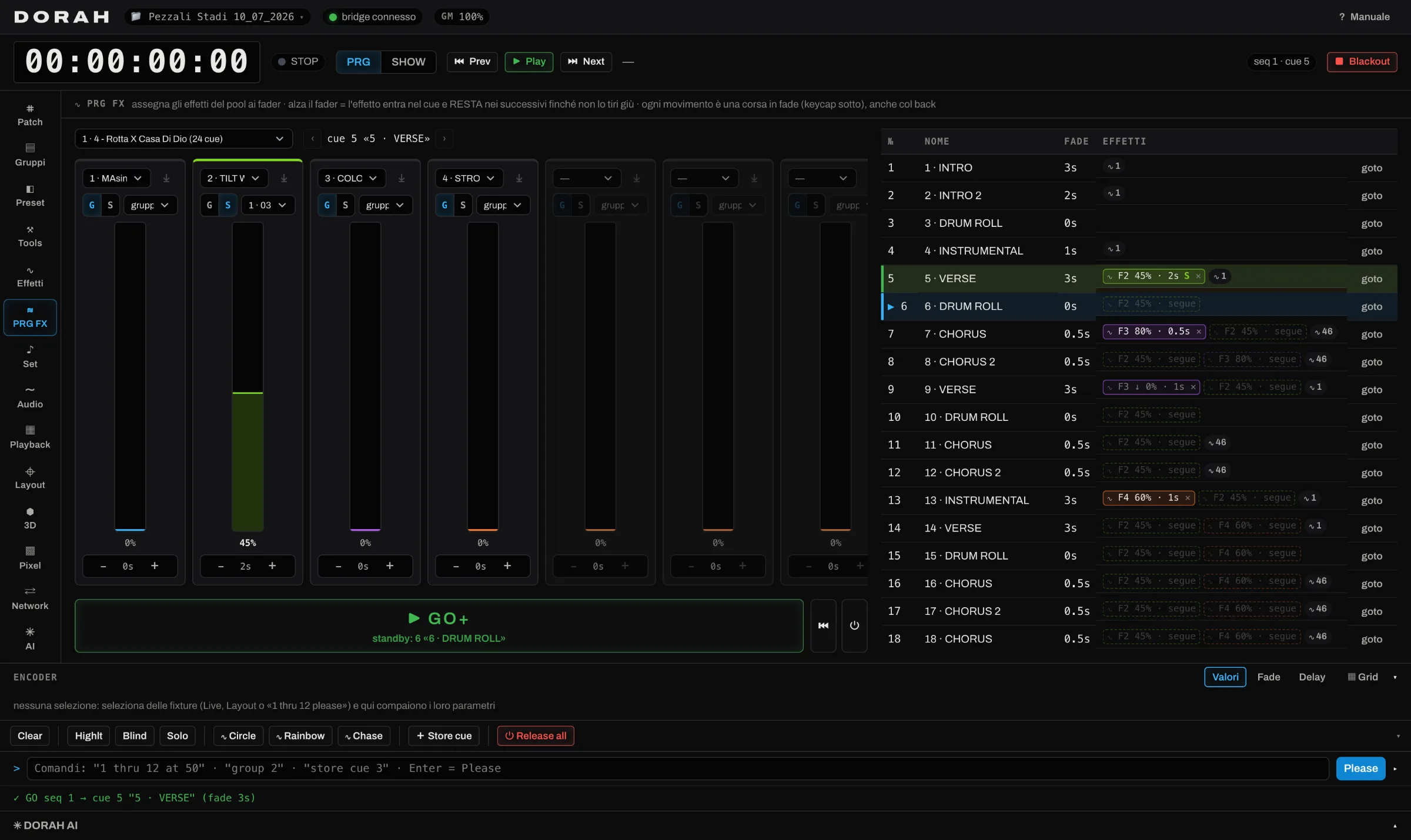This screenshot has height=840, width=1411.
Task: Toggle S on the TILT fader
Action: 228,205
